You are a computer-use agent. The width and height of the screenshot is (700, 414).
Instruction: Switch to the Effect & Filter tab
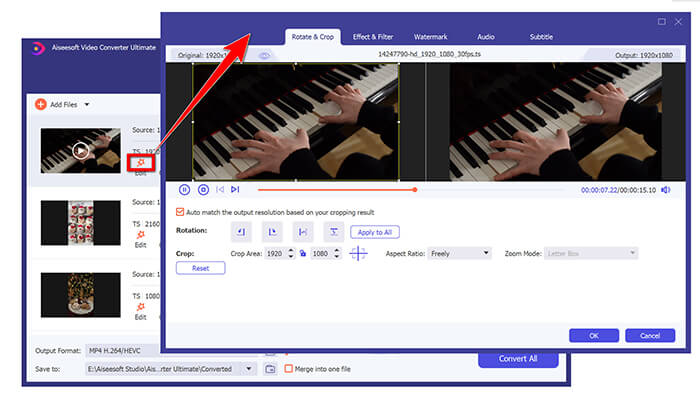[373, 37]
